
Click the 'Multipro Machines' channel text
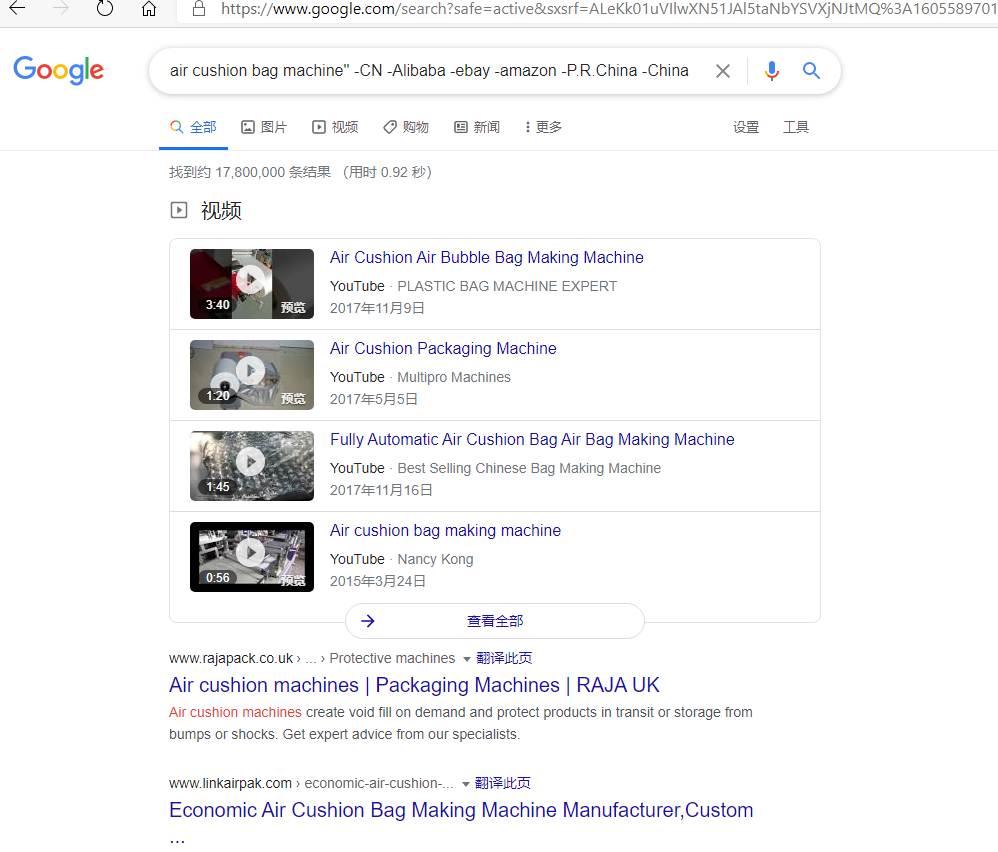(x=454, y=377)
